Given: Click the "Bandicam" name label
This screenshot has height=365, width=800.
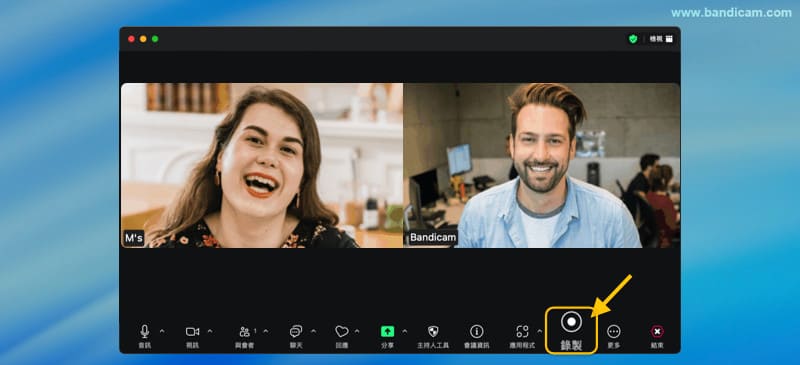Looking at the screenshot, I should pos(433,238).
